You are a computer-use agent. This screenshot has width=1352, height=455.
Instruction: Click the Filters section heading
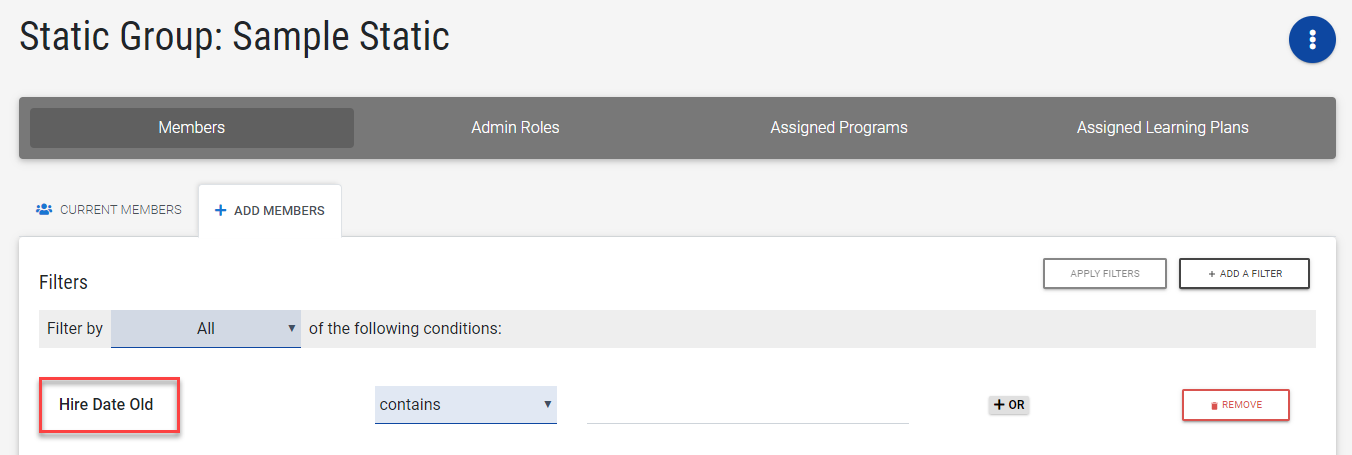click(x=63, y=282)
